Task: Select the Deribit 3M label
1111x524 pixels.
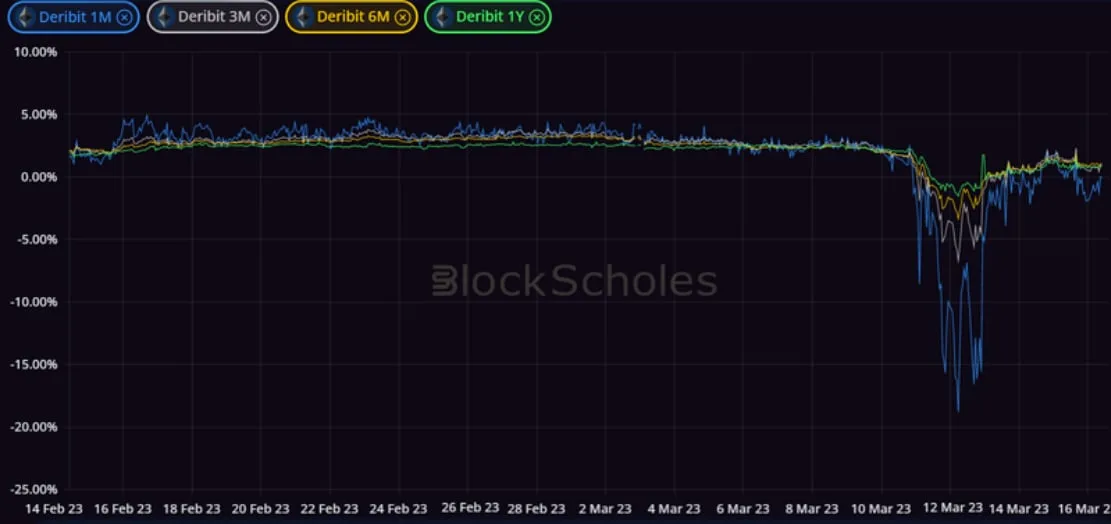Action: (x=214, y=17)
